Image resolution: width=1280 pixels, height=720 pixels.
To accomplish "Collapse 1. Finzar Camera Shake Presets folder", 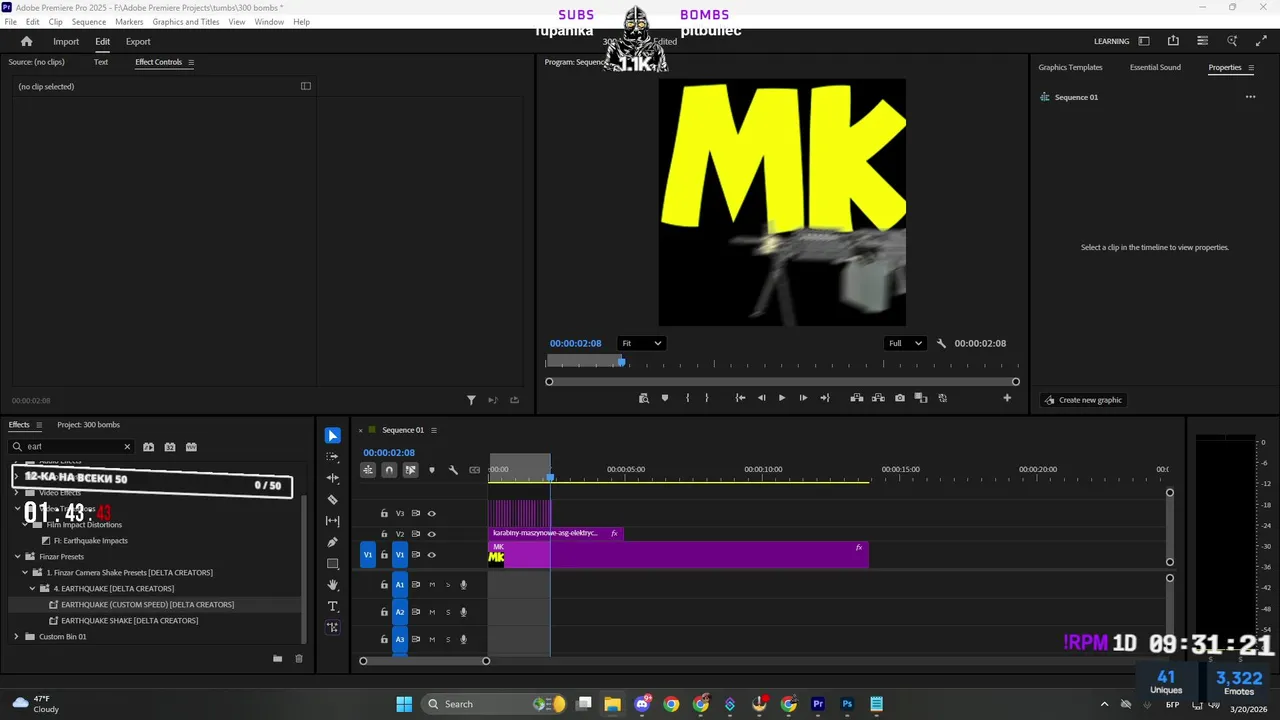I will click(25, 573).
